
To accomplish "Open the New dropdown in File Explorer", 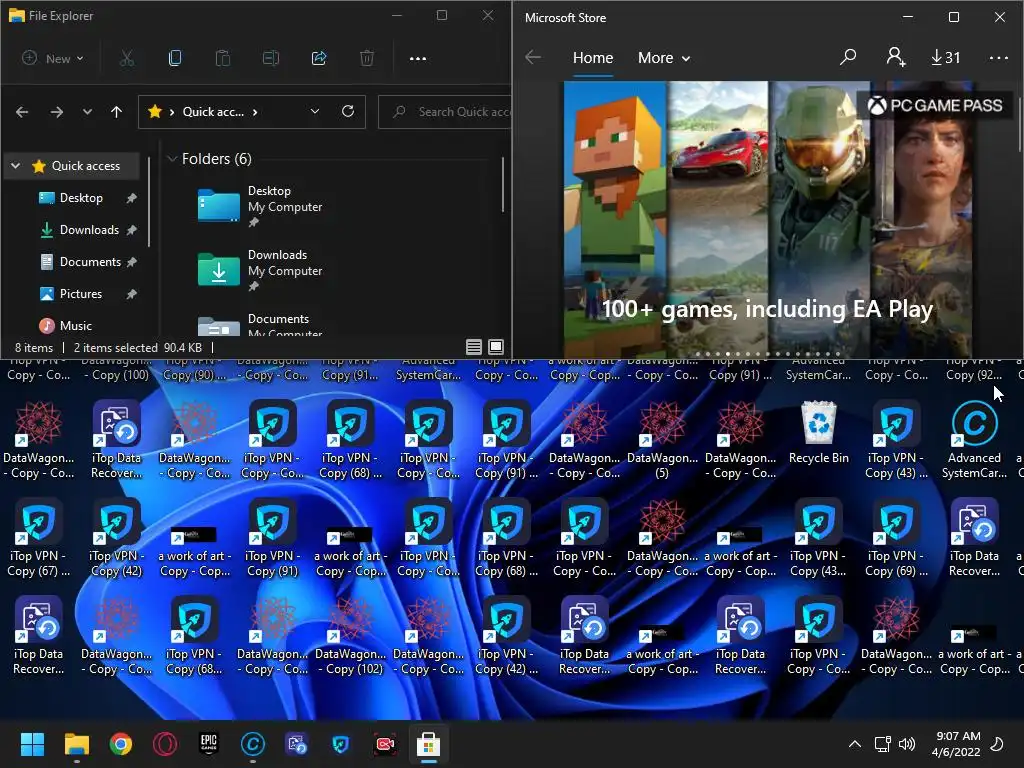I will click(54, 58).
